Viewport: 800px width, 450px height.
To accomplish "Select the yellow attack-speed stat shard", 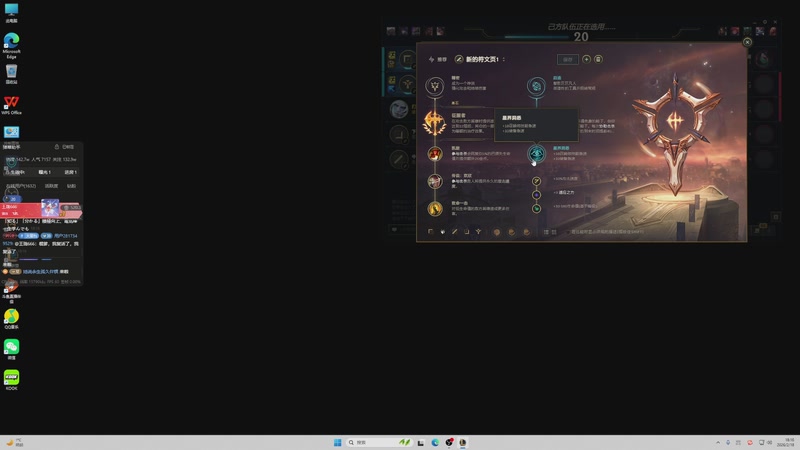I will 536,181.
